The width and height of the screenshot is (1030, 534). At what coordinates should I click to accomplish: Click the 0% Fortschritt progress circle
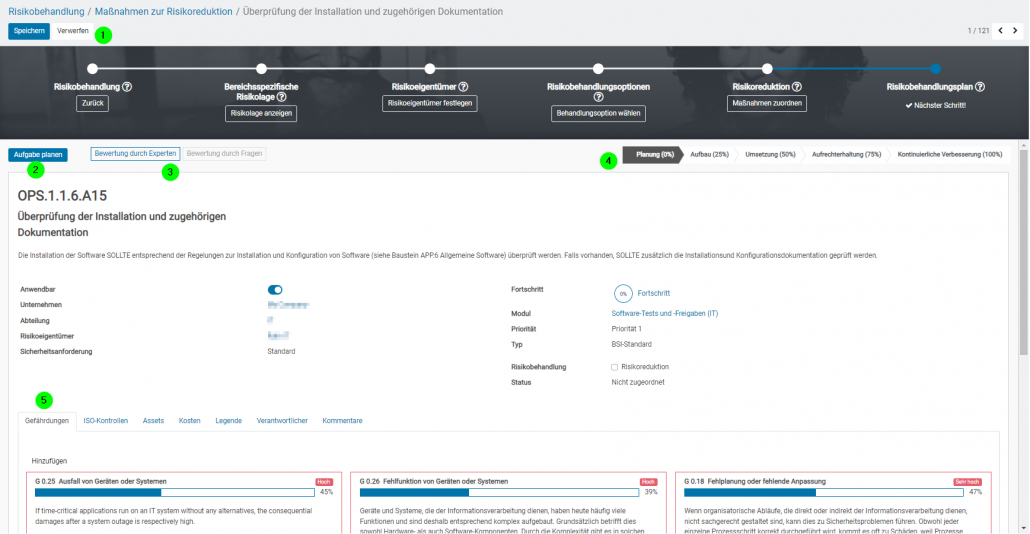point(622,294)
